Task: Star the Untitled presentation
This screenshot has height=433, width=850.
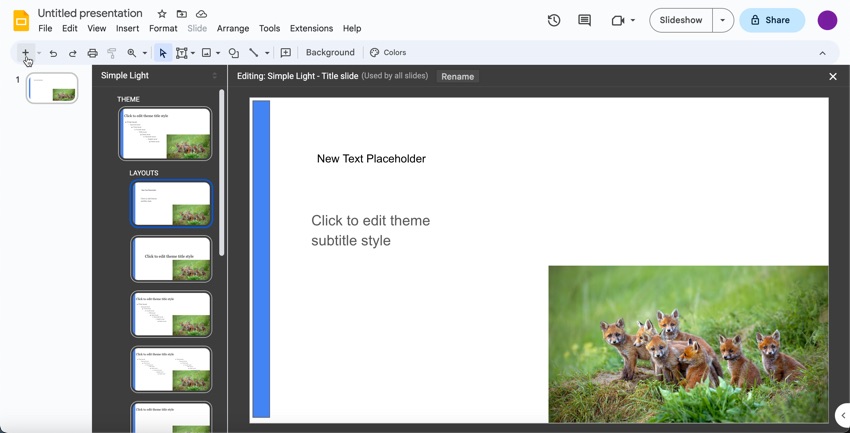Action: [x=162, y=14]
